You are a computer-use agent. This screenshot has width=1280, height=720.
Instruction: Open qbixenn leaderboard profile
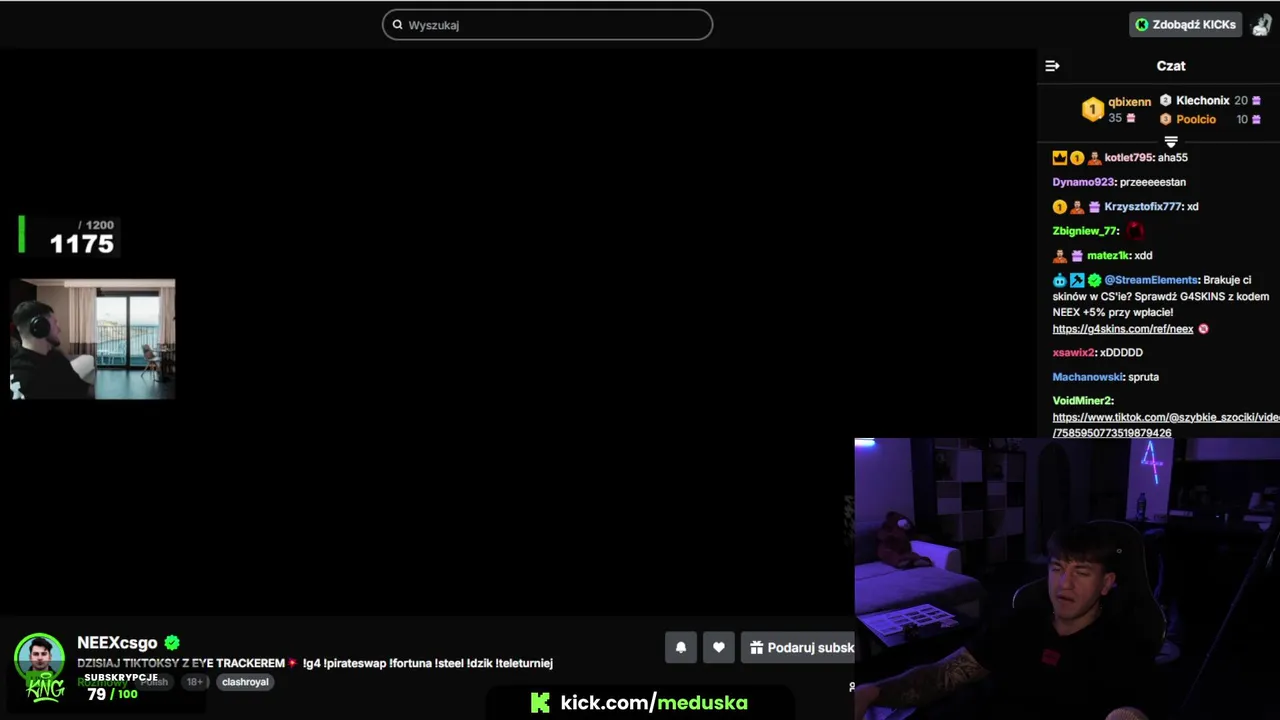click(x=1129, y=102)
